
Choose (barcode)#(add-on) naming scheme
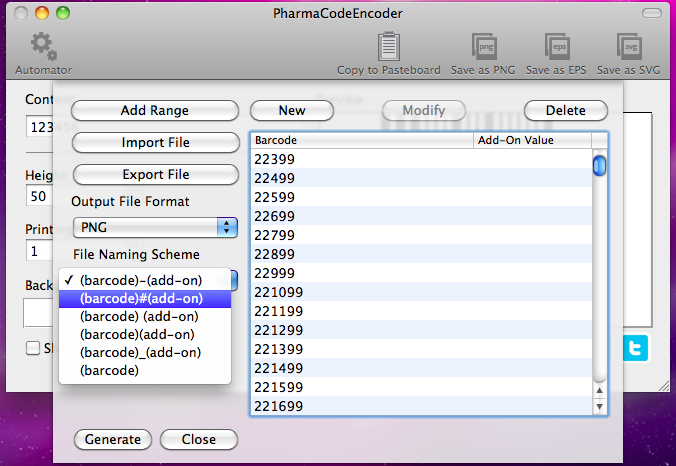[x=145, y=298]
